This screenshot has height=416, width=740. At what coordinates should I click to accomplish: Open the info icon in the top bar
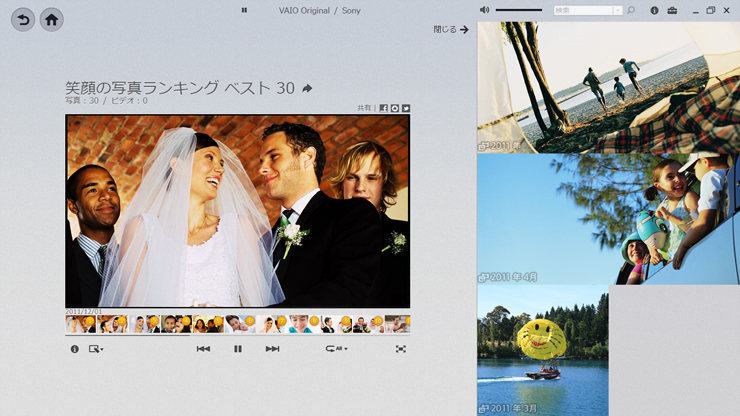[654, 10]
